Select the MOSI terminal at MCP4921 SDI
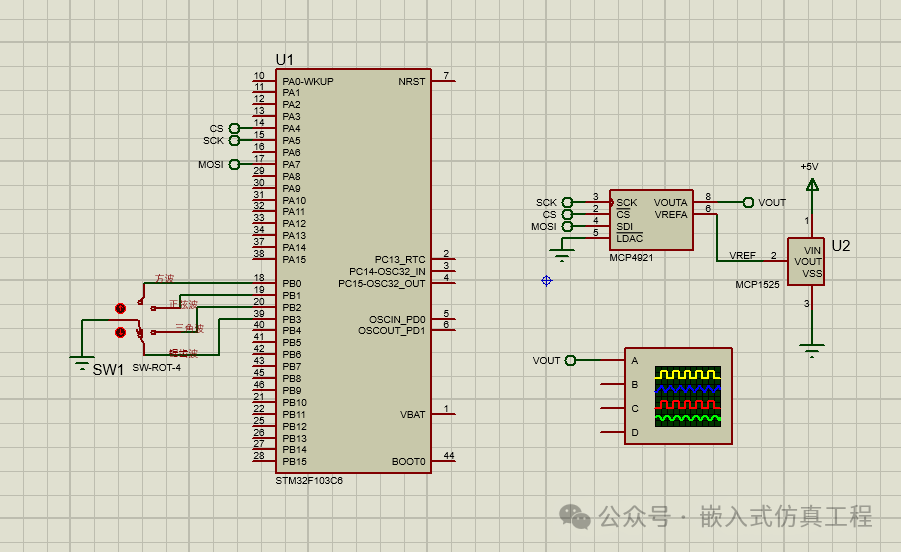This screenshot has width=901, height=552. [x=567, y=226]
